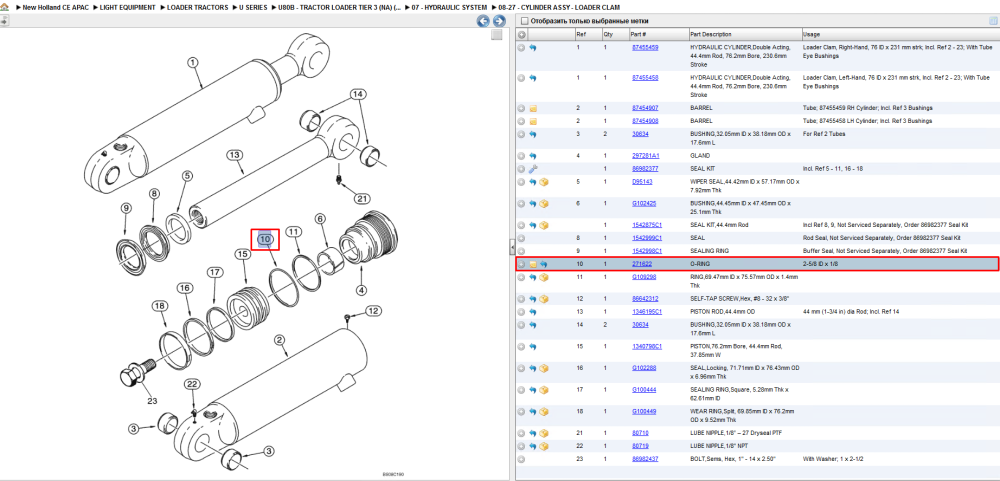The width and height of the screenshot is (1000, 481).
Task: Click box icon for SEAL KIT 1542875C1
Action: click(x=544, y=225)
